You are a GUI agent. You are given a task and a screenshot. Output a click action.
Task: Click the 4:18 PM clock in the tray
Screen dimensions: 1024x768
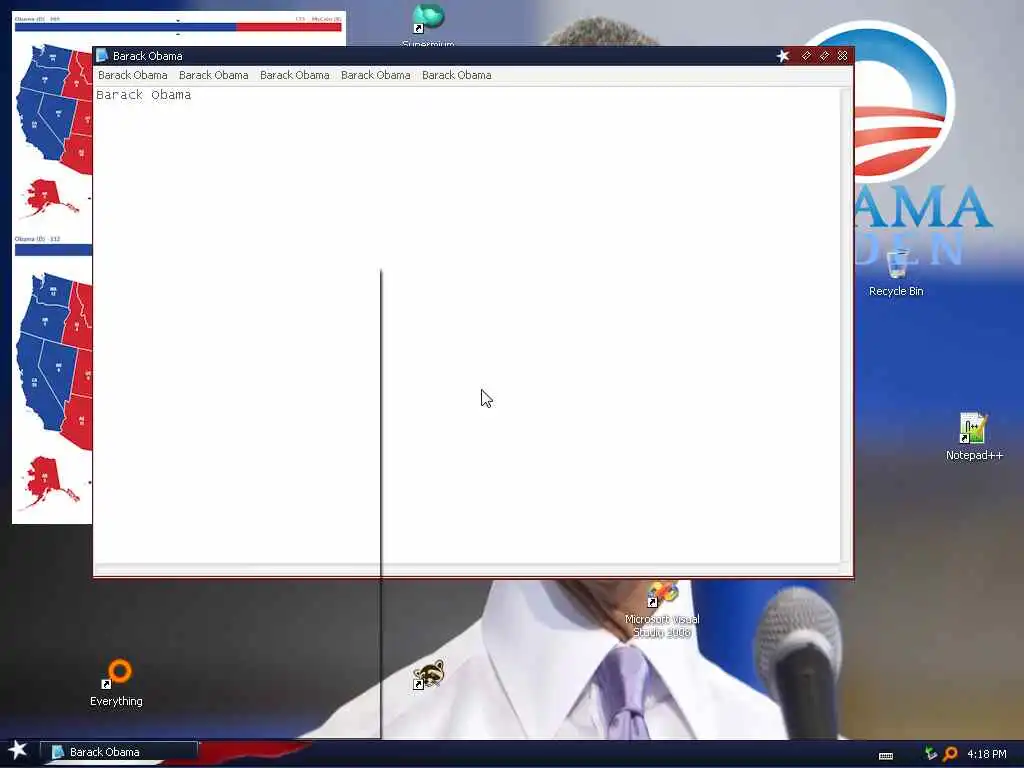[987, 754]
